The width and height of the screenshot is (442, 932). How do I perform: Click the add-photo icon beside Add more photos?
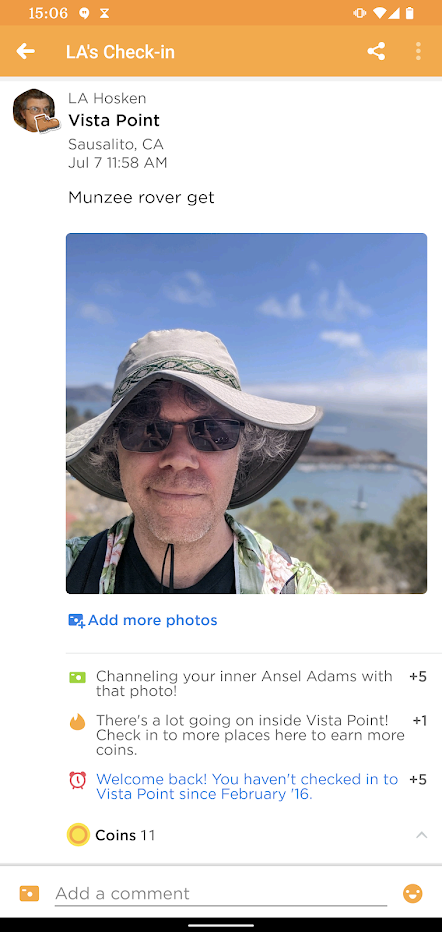[x=77, y=621]
